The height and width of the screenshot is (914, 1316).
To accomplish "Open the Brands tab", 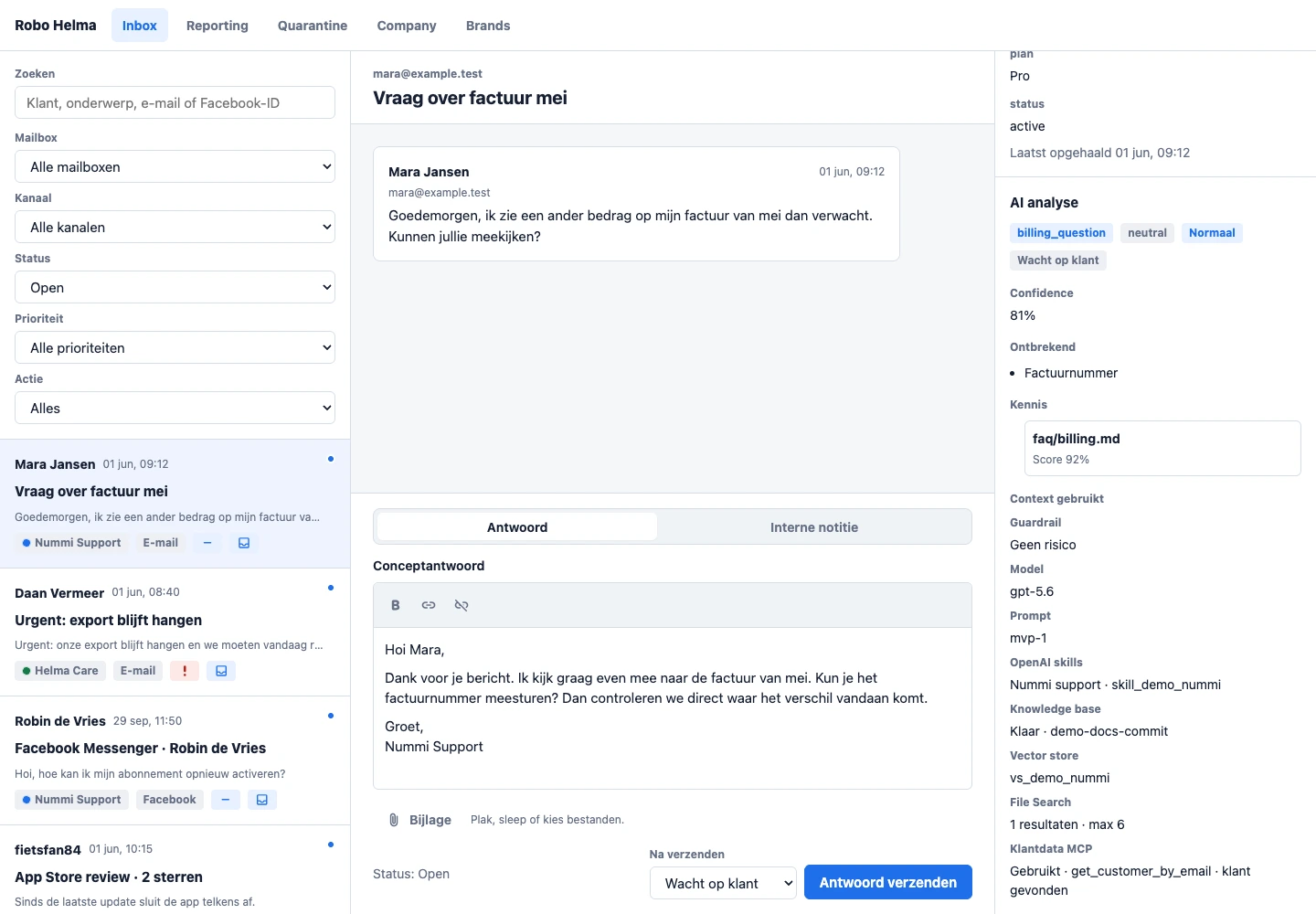I will click(x=488, y=26).
